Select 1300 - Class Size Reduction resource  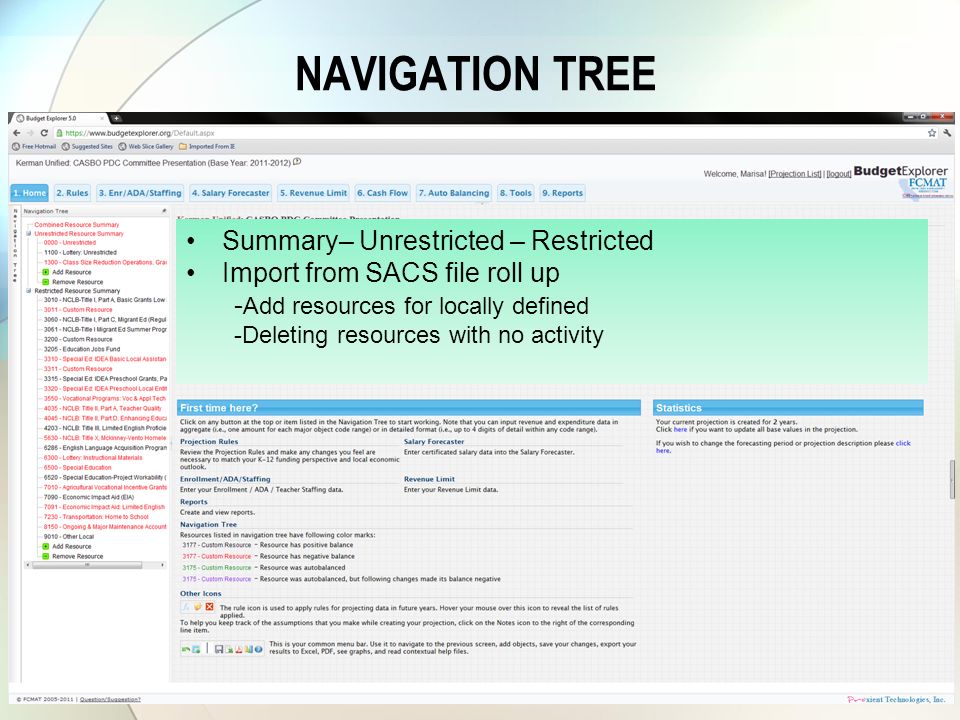(x=105, y=262)
